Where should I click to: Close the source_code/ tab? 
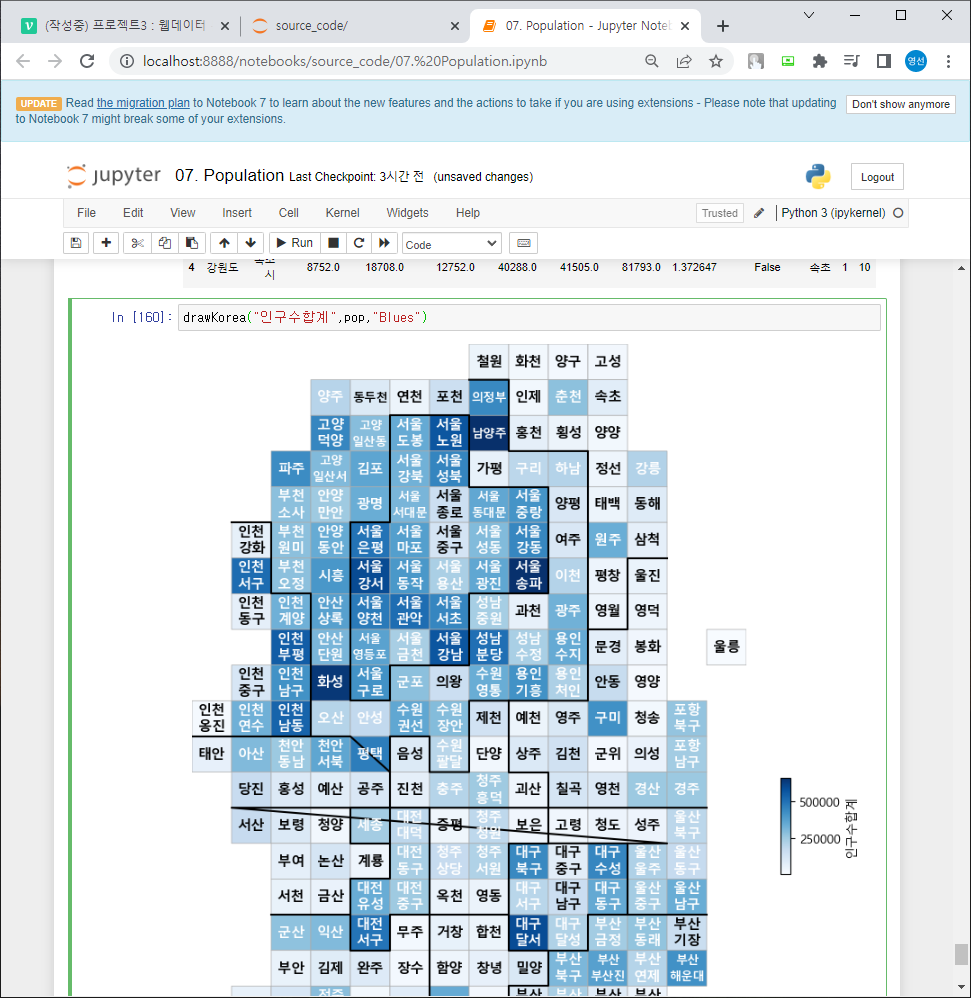click(454, 26)
